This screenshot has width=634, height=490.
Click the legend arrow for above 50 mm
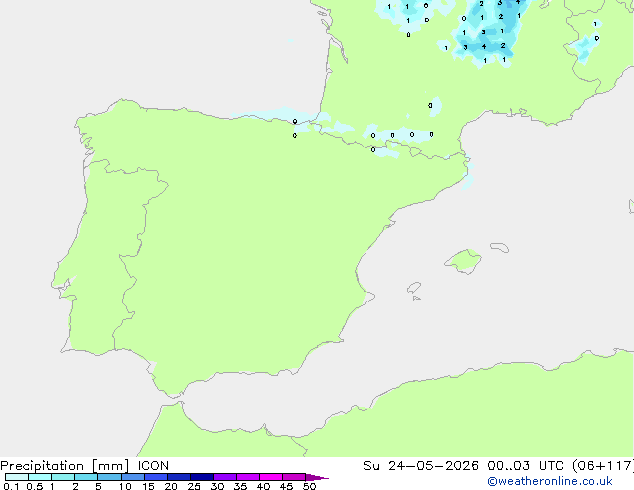(x=317, y=477)
